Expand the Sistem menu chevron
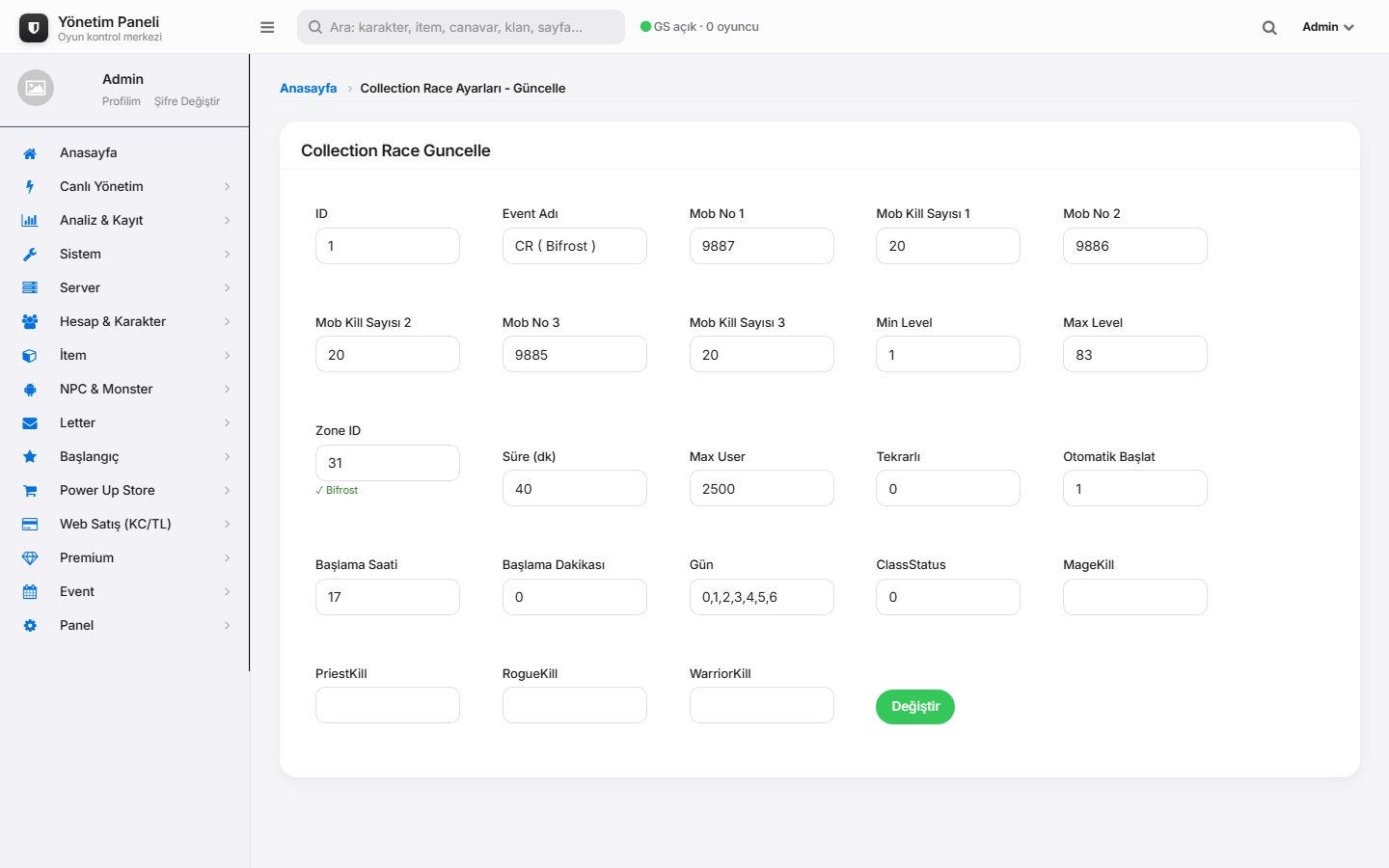The width and height of the screenshot is (1389, 868). click(x=228, y=255)
